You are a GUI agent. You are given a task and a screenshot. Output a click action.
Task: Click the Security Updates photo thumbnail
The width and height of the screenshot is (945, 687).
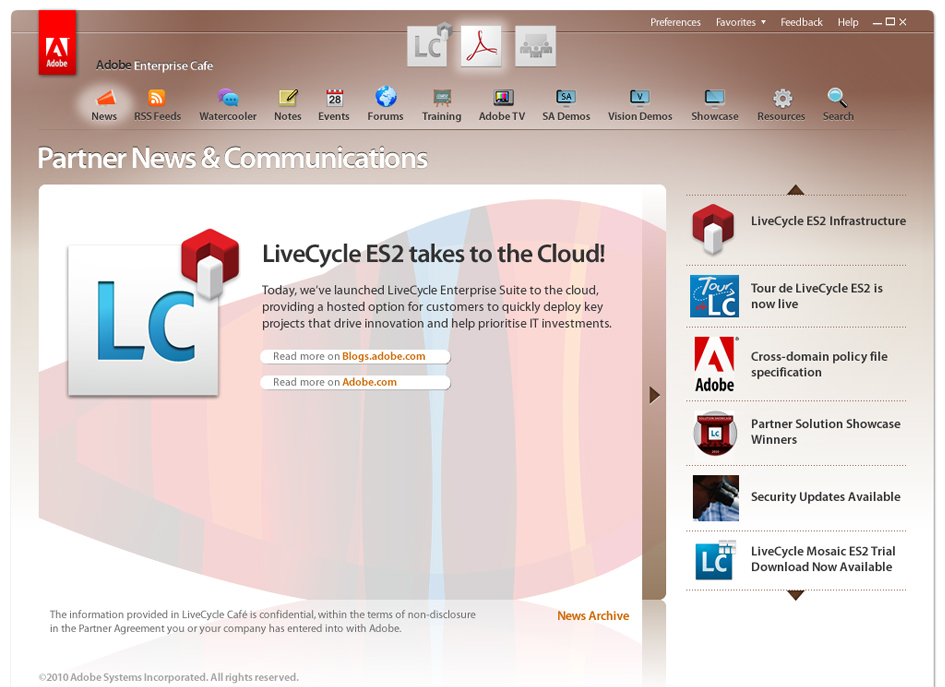715,498
